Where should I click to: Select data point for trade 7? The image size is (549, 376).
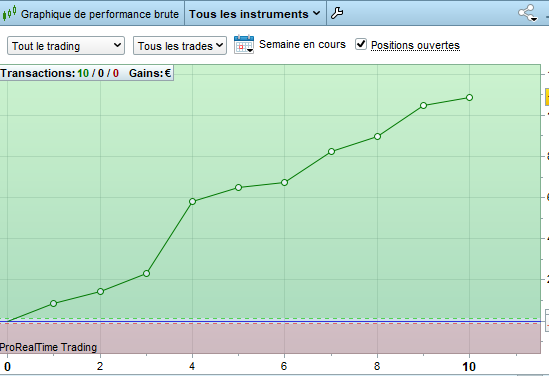pos(332,152)
